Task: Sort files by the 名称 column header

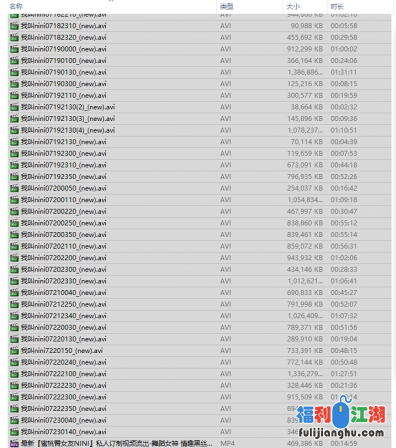Action: tap(16, 6)
